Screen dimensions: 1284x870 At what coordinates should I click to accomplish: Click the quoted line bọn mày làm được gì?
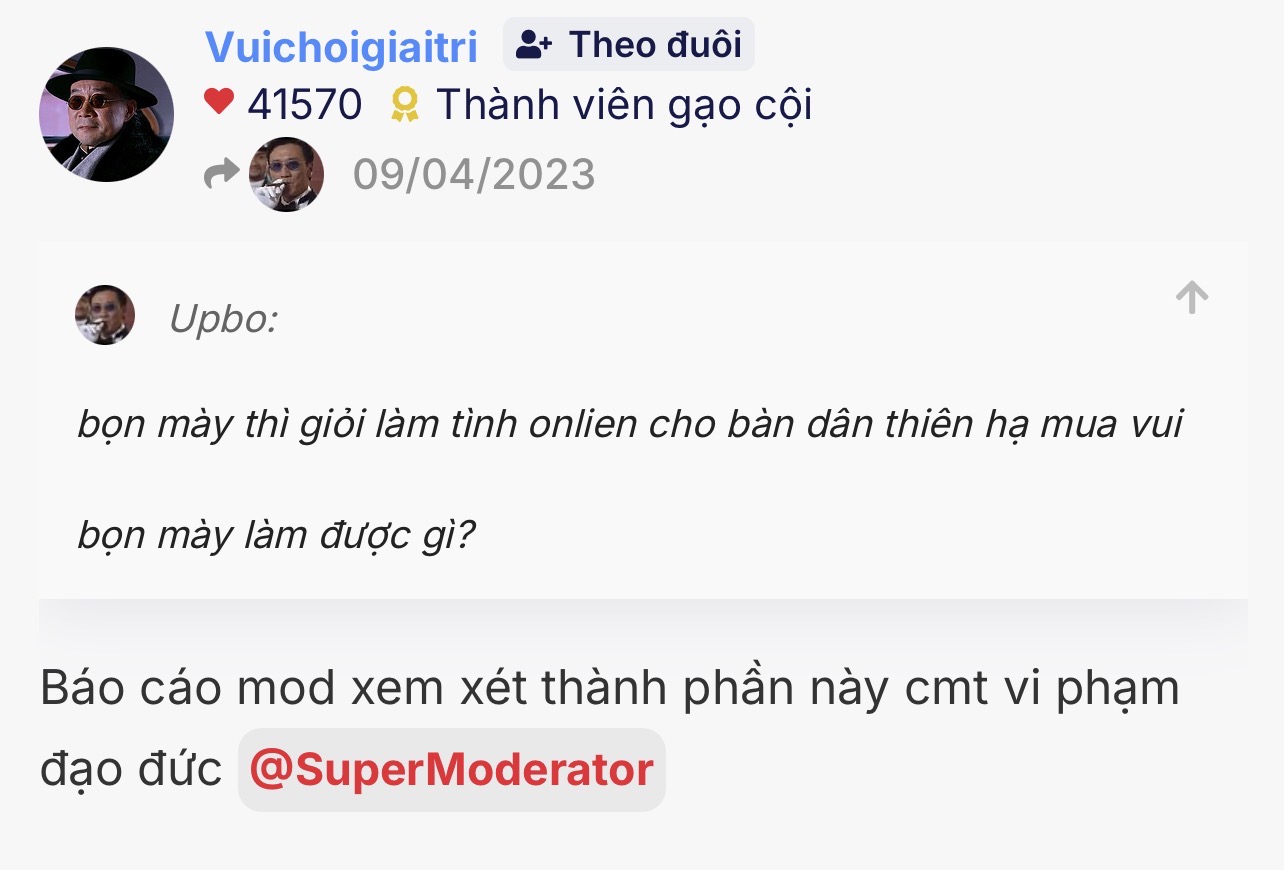click(x=276, y=537)
